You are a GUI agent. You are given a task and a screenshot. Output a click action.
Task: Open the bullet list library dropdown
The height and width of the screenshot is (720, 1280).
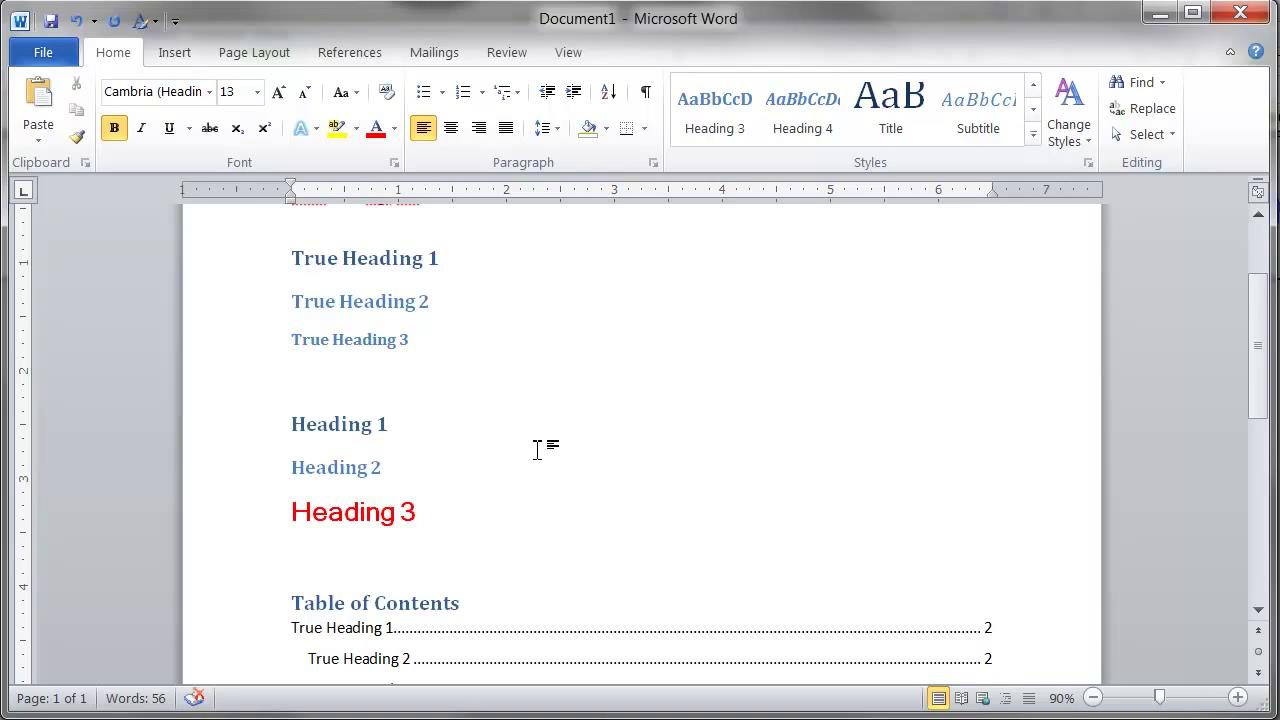point(441,92)
